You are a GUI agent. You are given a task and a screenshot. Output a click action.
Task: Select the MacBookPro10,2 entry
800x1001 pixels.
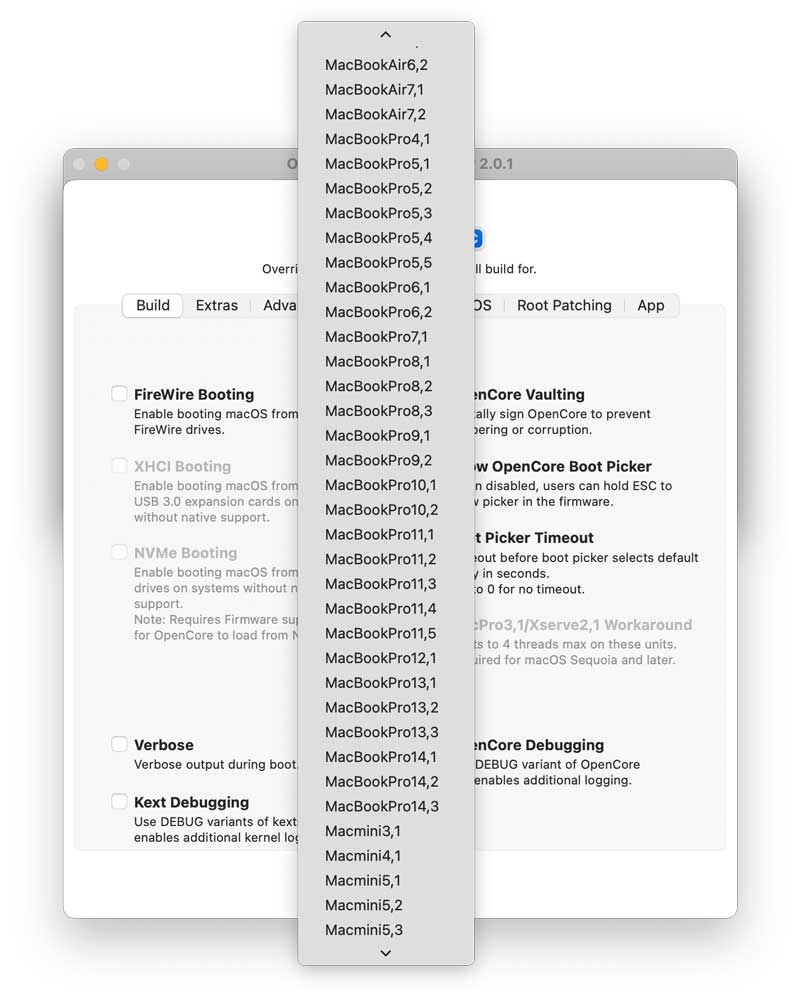coord(386,510)
